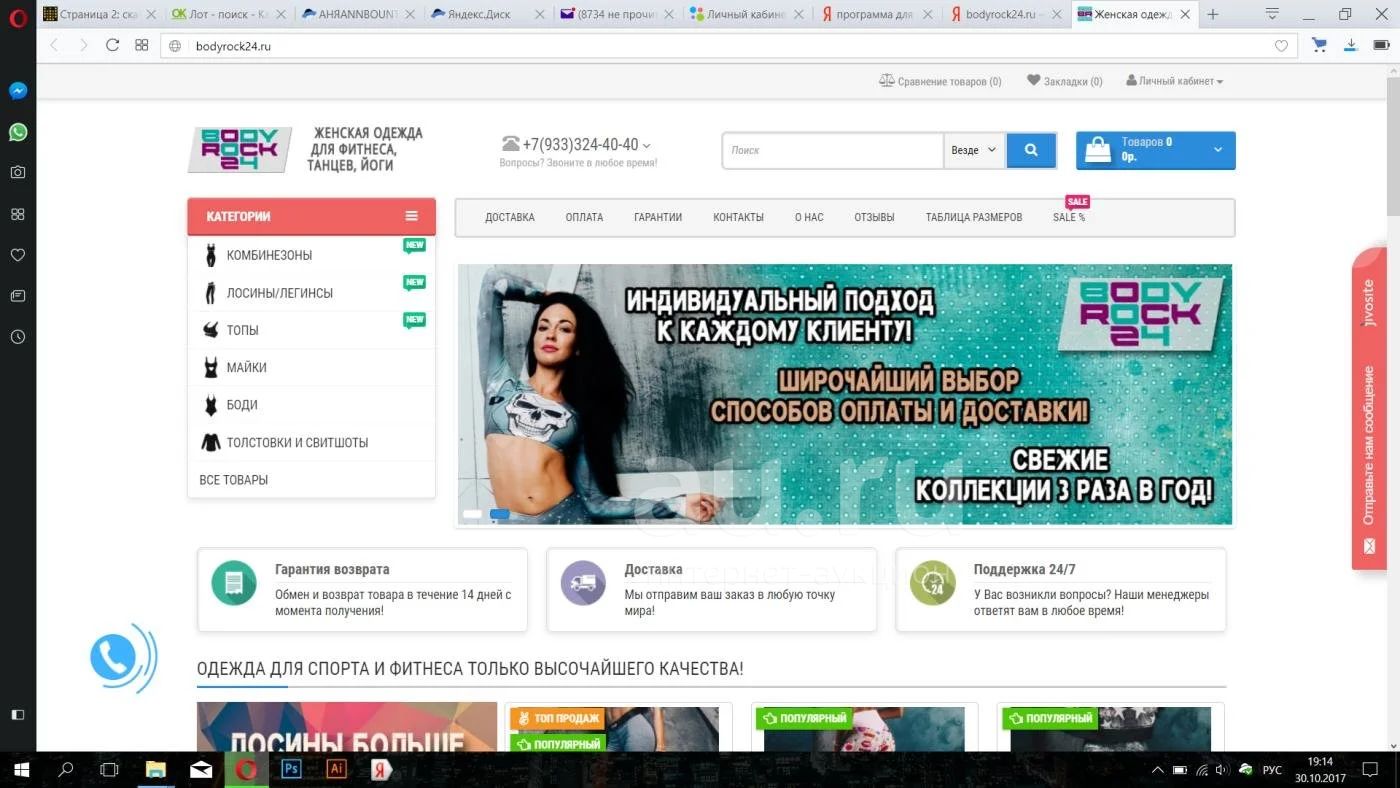This screenshot has width=1400, height=788.
Task: Open Sale % menu item
Action: click(1069, 217)
